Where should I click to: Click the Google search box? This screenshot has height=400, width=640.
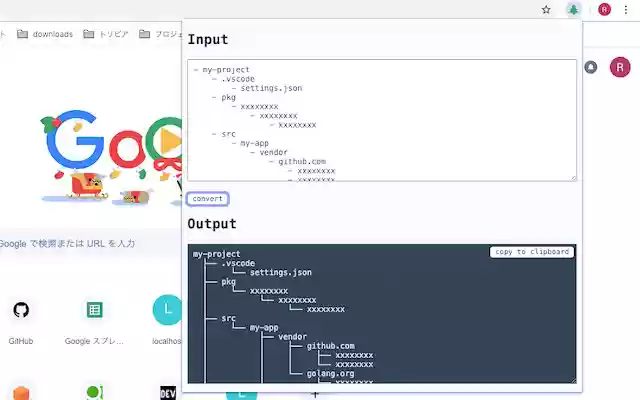click(90, 244)
